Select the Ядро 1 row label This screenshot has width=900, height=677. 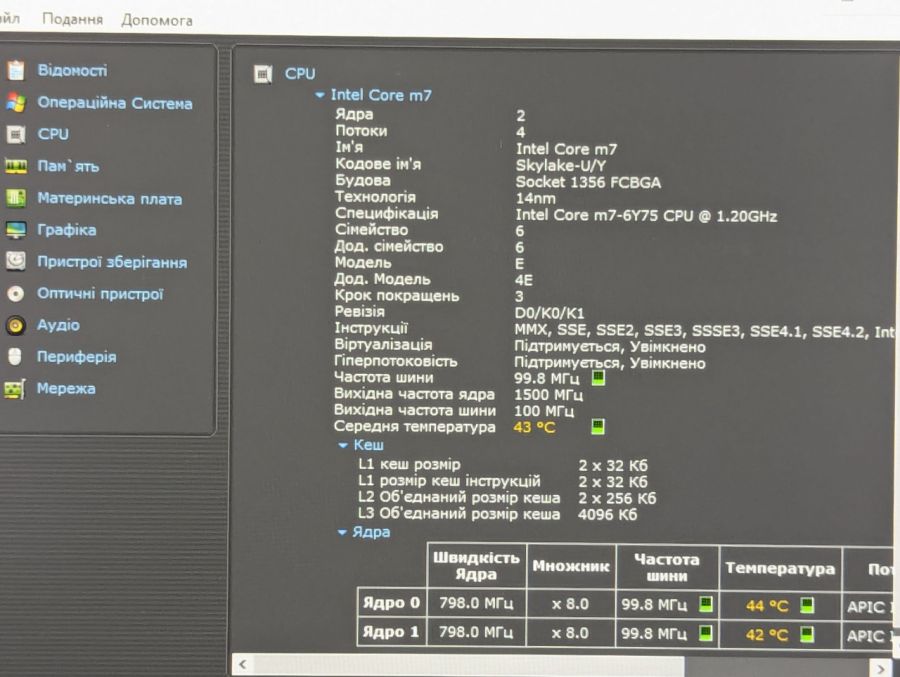pyautogui.click(x=391, y=632)
